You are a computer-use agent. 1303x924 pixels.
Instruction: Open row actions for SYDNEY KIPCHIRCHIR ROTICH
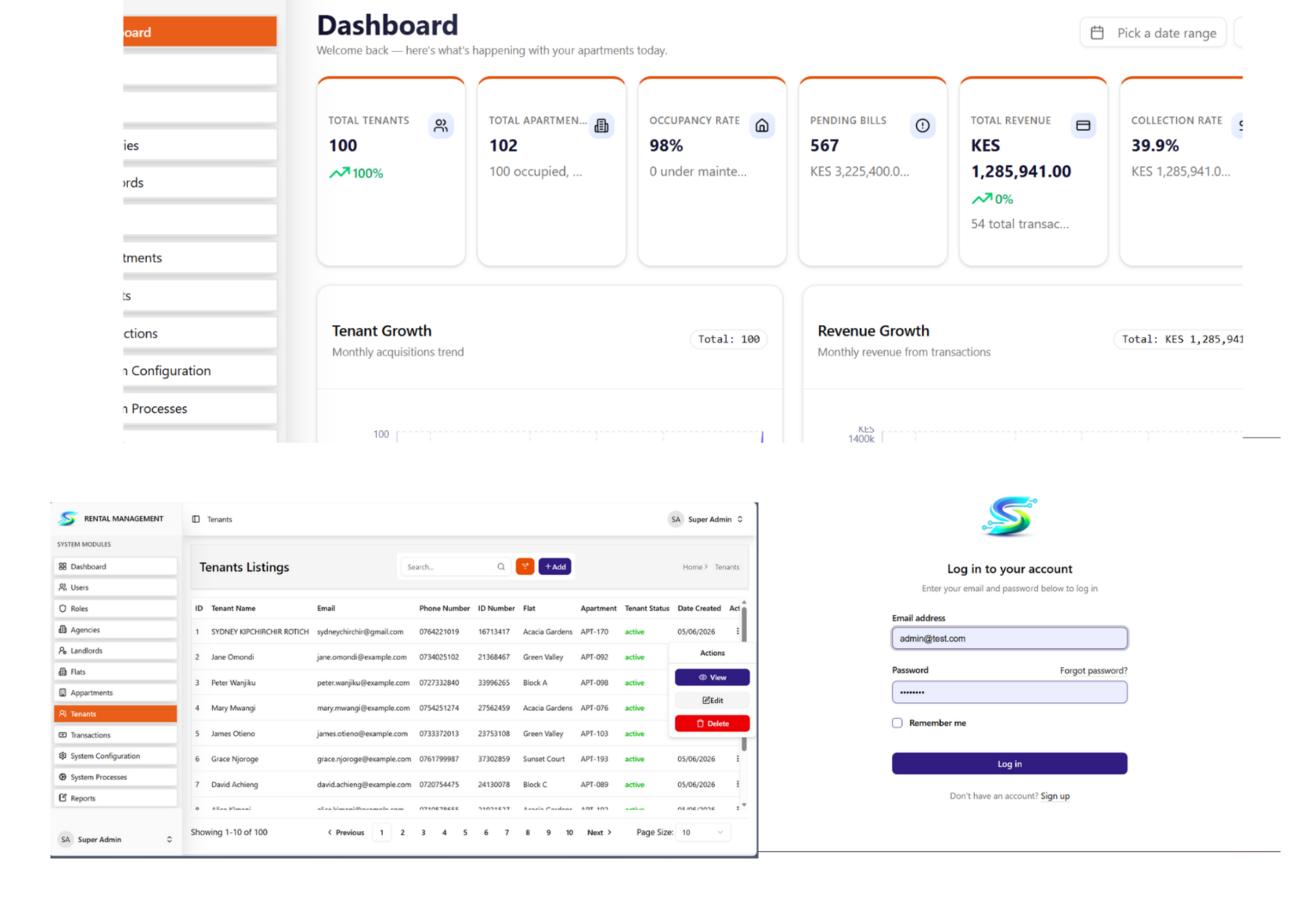[x=738, y=631]
